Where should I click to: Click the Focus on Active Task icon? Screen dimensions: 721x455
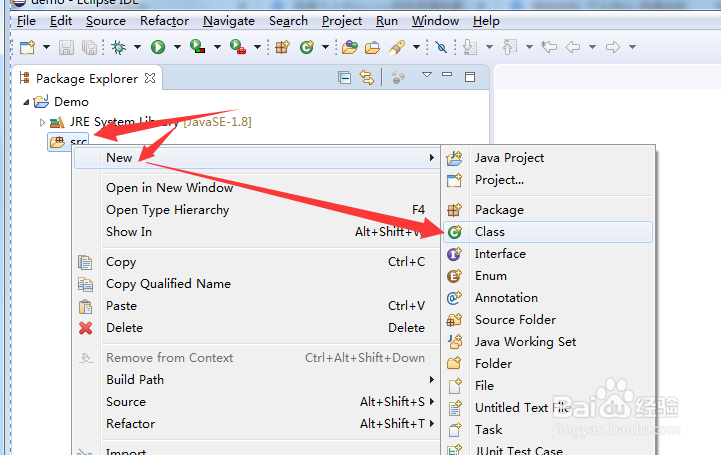click(398, 78)
